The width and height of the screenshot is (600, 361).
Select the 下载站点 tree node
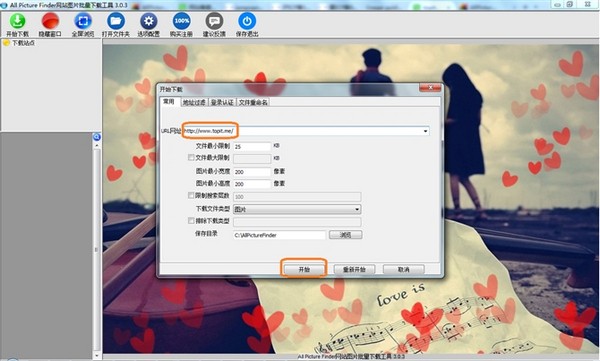pos(23,43)
